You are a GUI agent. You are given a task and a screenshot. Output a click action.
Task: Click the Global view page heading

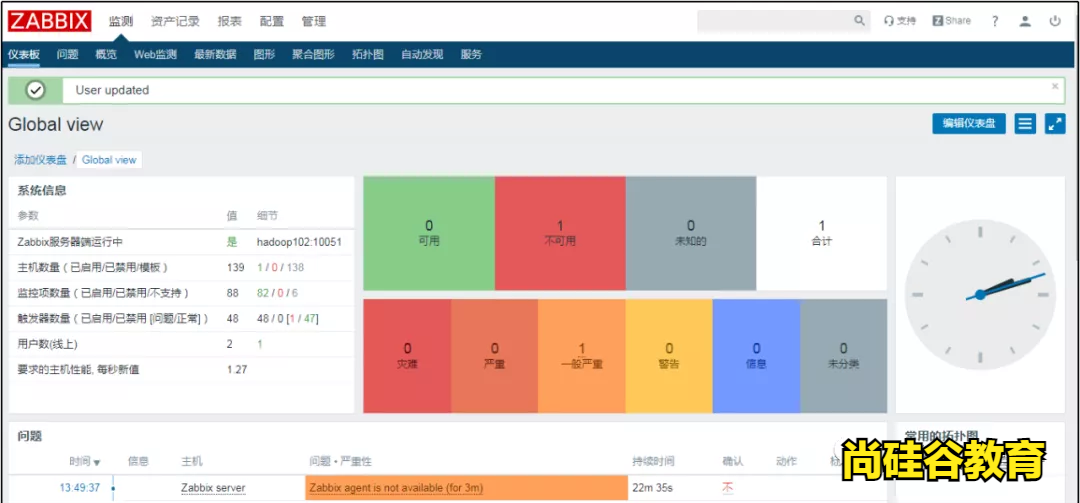pos(56,124)
